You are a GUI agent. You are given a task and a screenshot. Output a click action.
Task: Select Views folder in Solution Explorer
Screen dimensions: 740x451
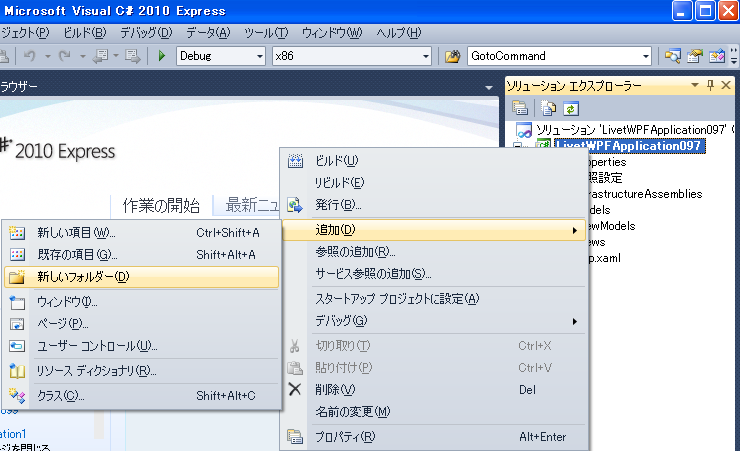597,242
